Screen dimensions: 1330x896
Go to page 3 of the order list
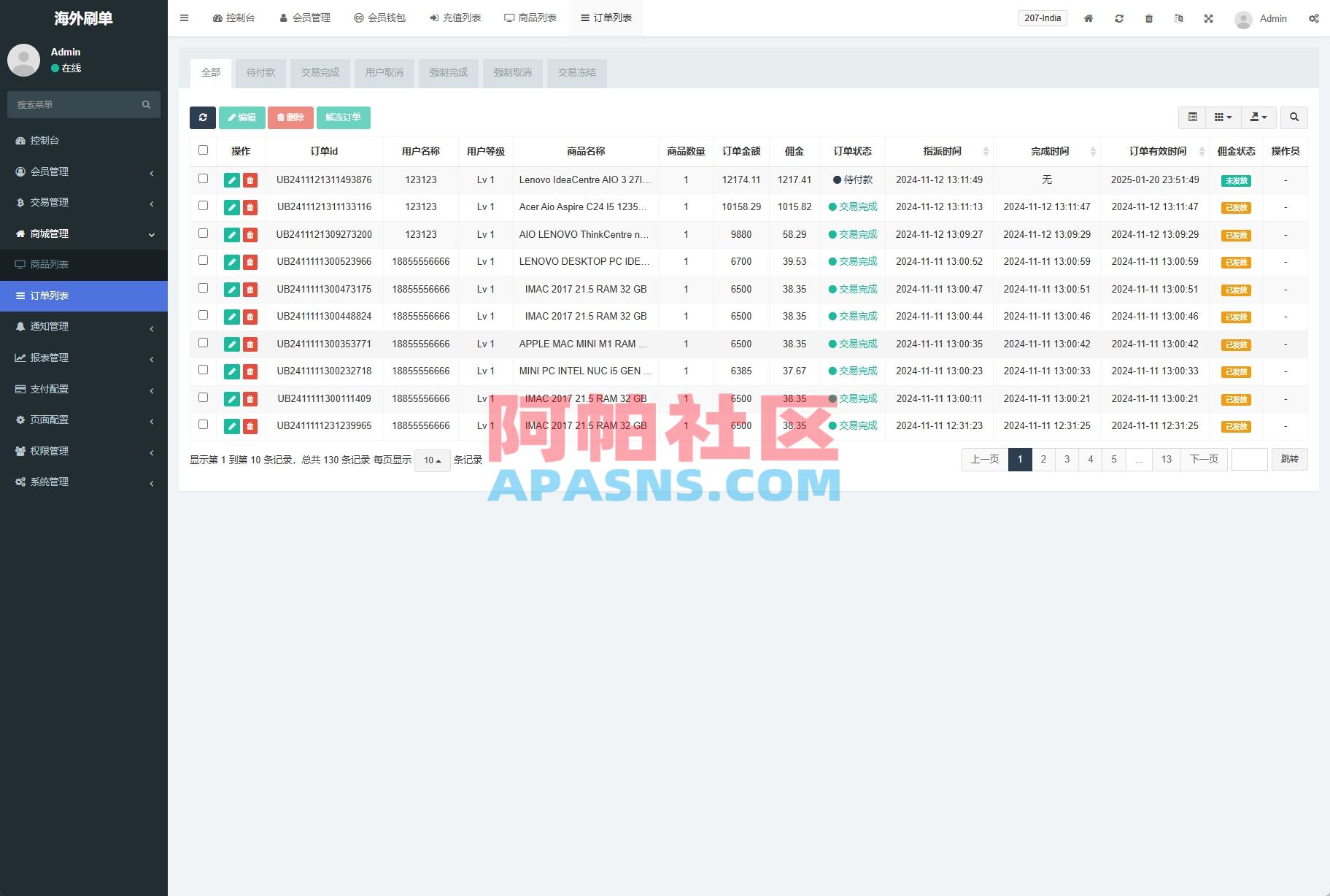tap(1067, 459)
